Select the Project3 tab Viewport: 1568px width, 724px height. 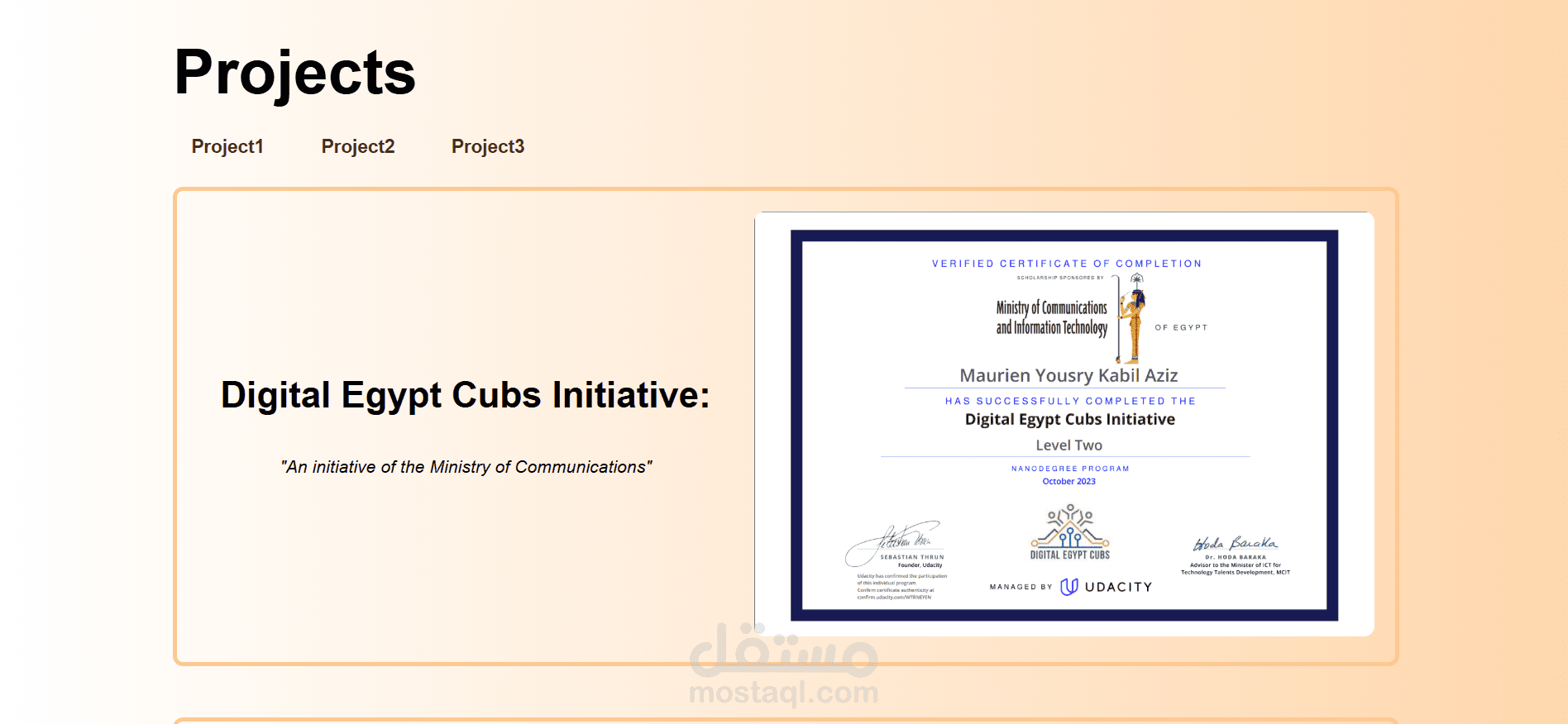[x=488, y=146]
